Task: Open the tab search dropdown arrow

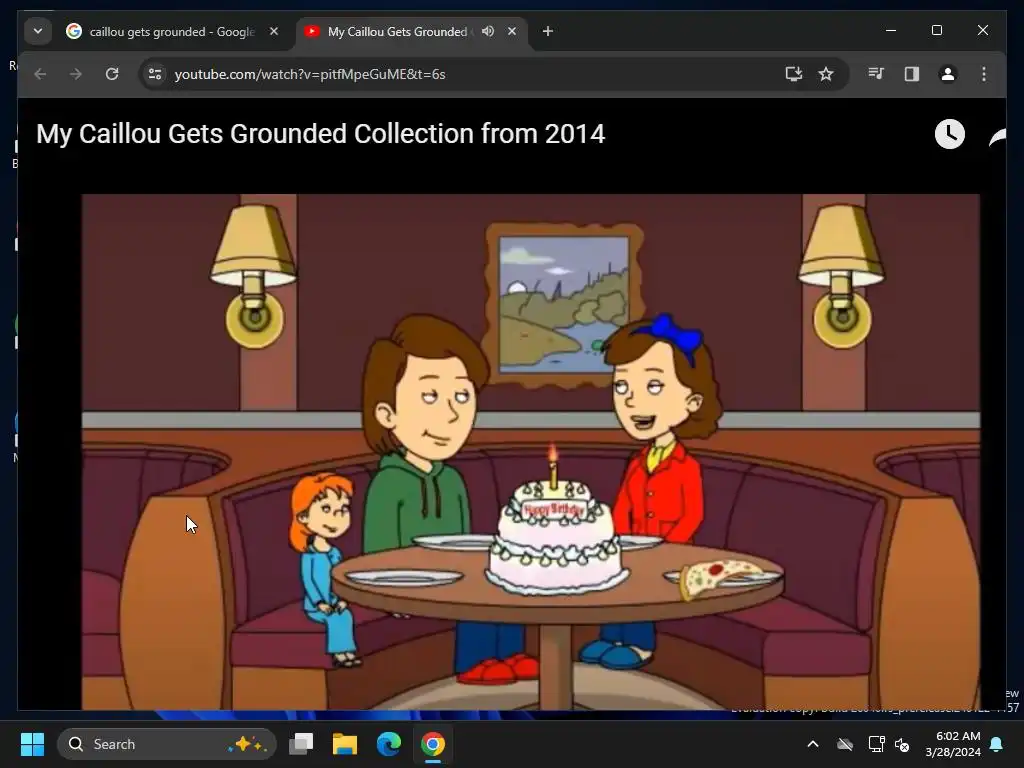Action: pos(38,31)
